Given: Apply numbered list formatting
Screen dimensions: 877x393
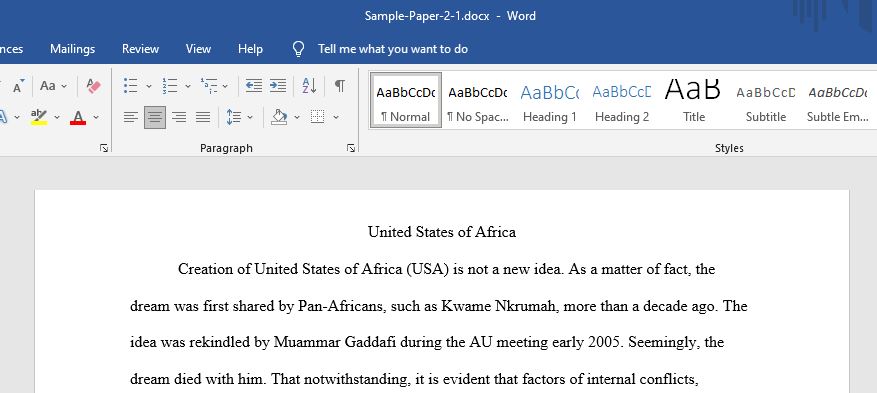Looking at the screenshot, I should coord(170,86).
